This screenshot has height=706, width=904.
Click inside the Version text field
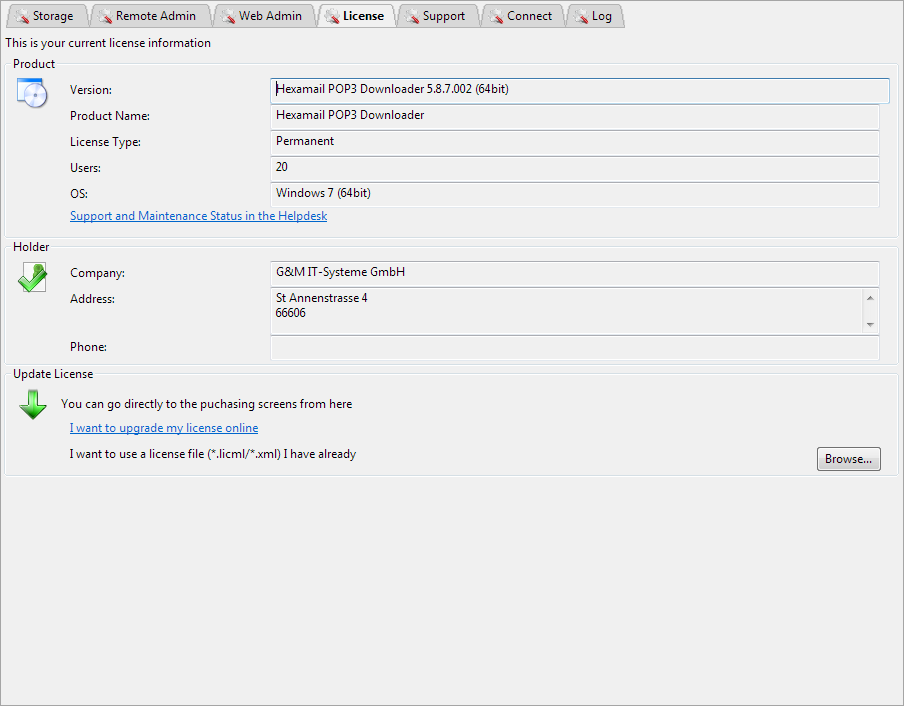pos(580,90)
